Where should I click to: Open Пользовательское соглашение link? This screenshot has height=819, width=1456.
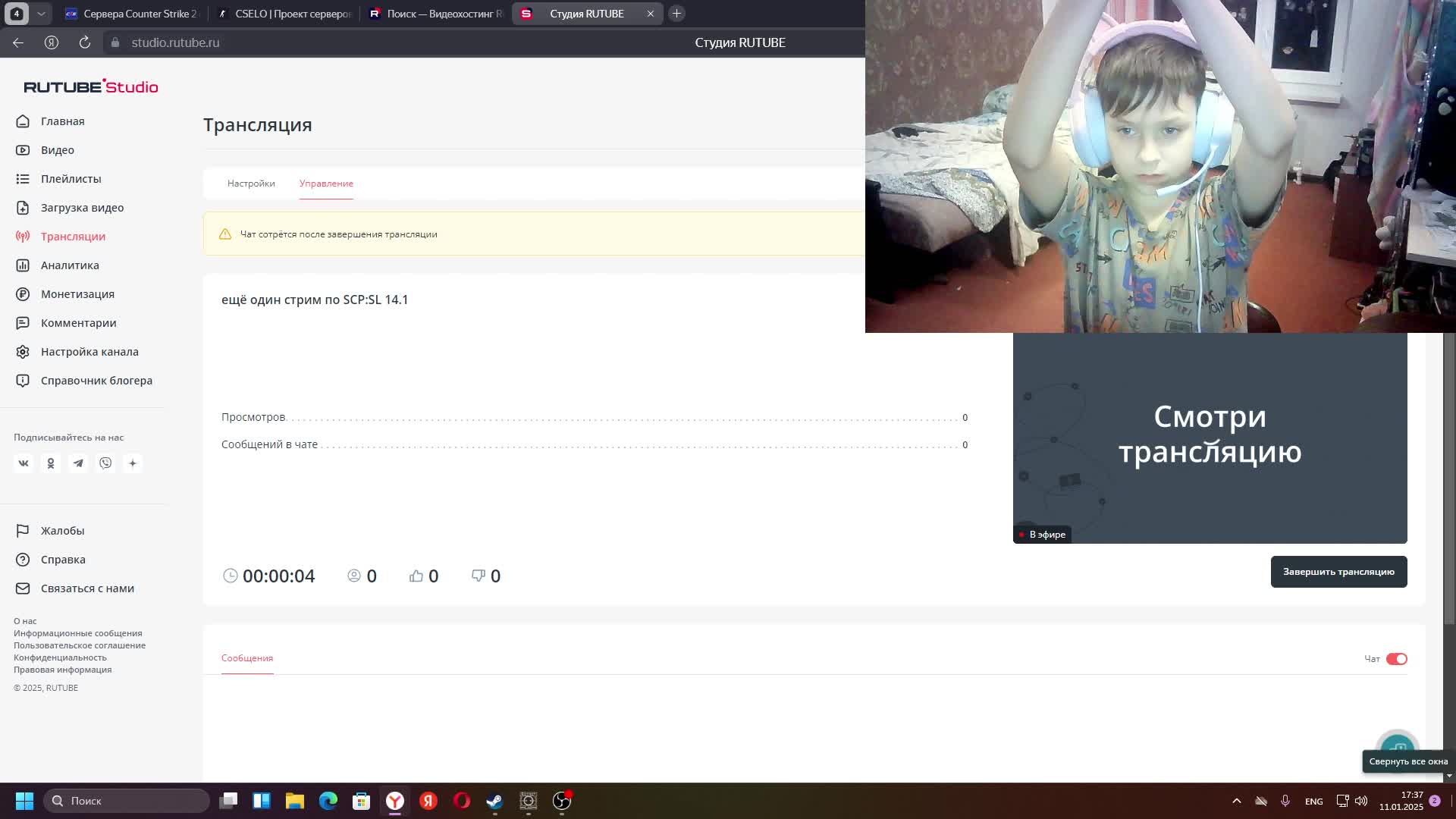click(x=80, y=645)
